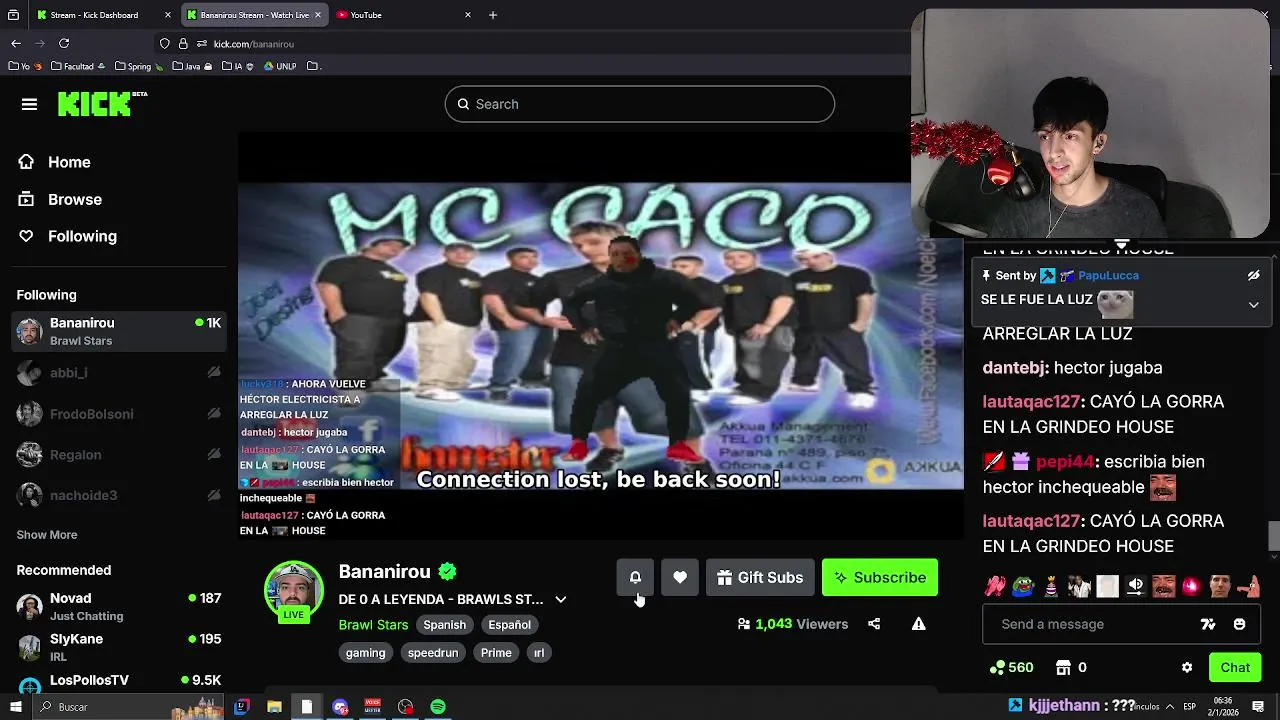Viewport: 1280px width, 720px height.
Task: Open Following in sidebar navigation
Action: click(82, 236)
